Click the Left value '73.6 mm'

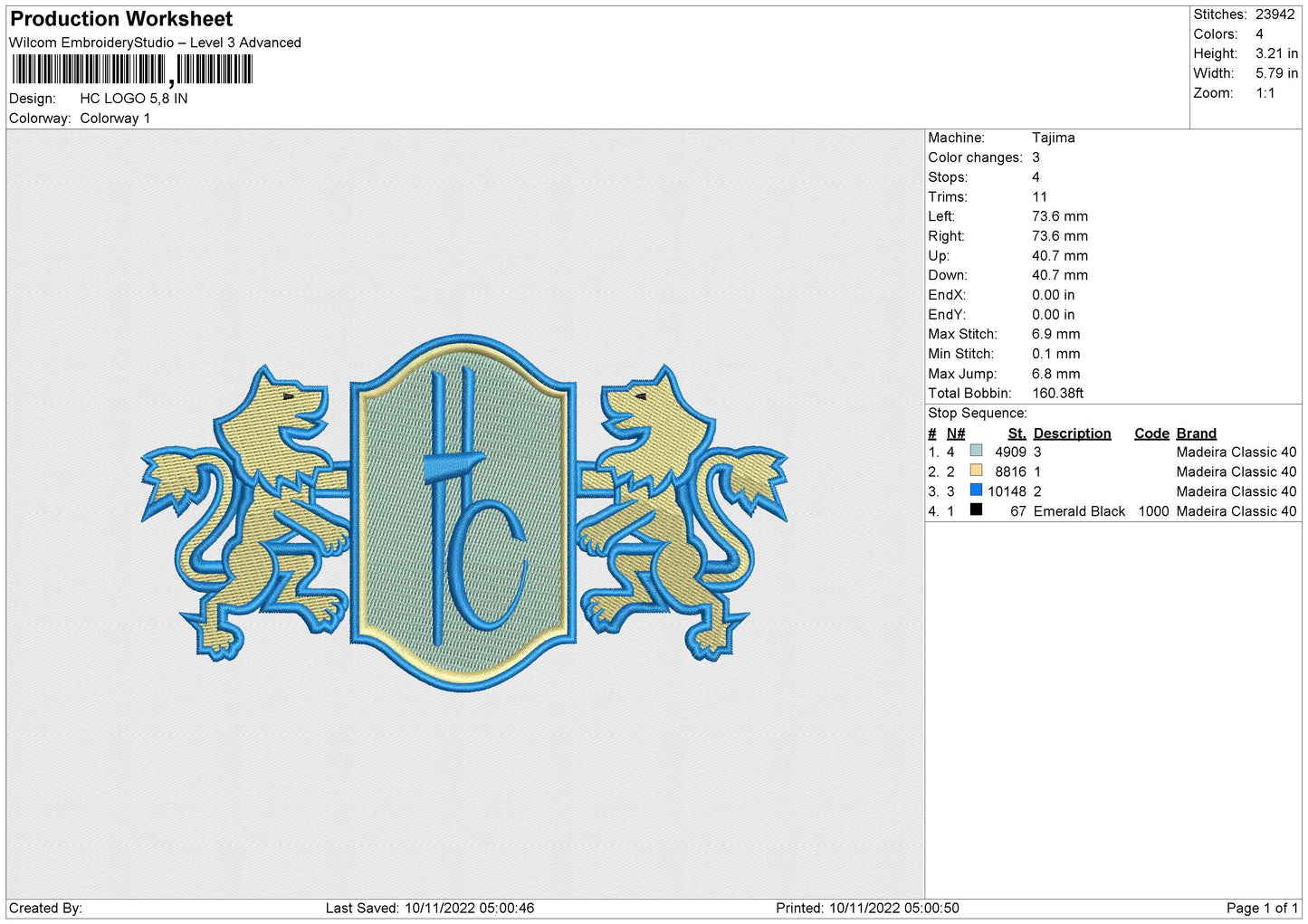pos(1060,216)
